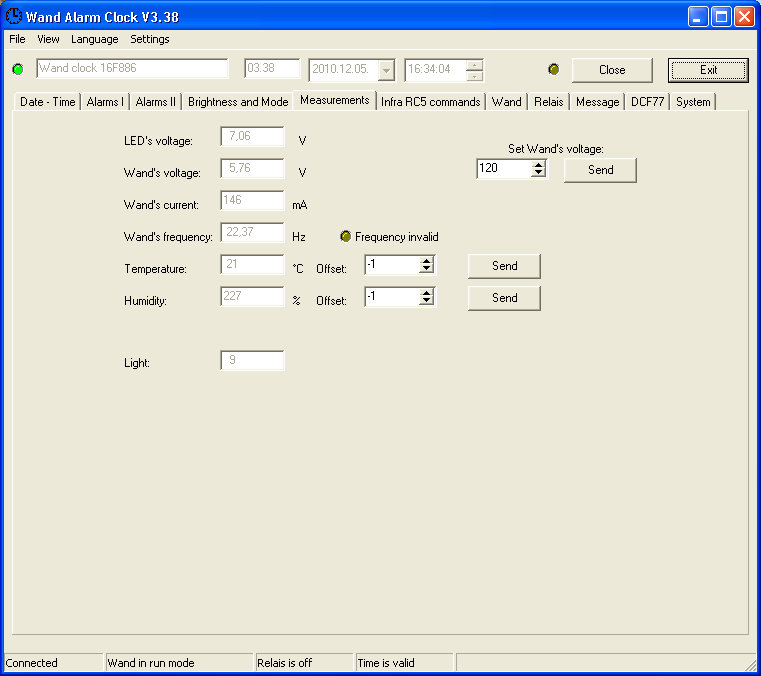Send the Humidity offset value
Image resolution: width=761 pixels, height=676 pixels.
click(504, 298)
